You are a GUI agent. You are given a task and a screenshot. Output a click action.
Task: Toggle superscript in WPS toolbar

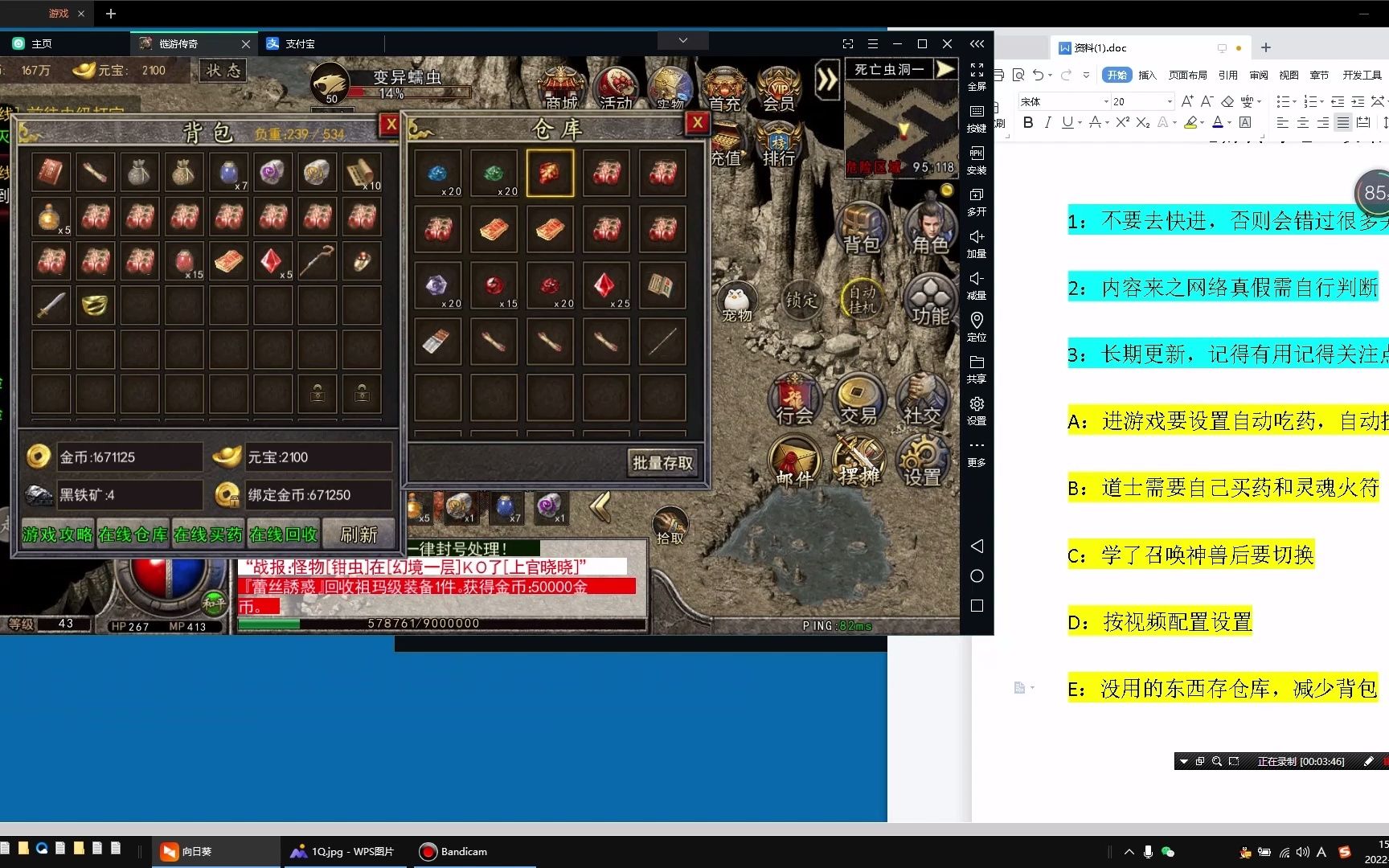(x=1123, y=122)
